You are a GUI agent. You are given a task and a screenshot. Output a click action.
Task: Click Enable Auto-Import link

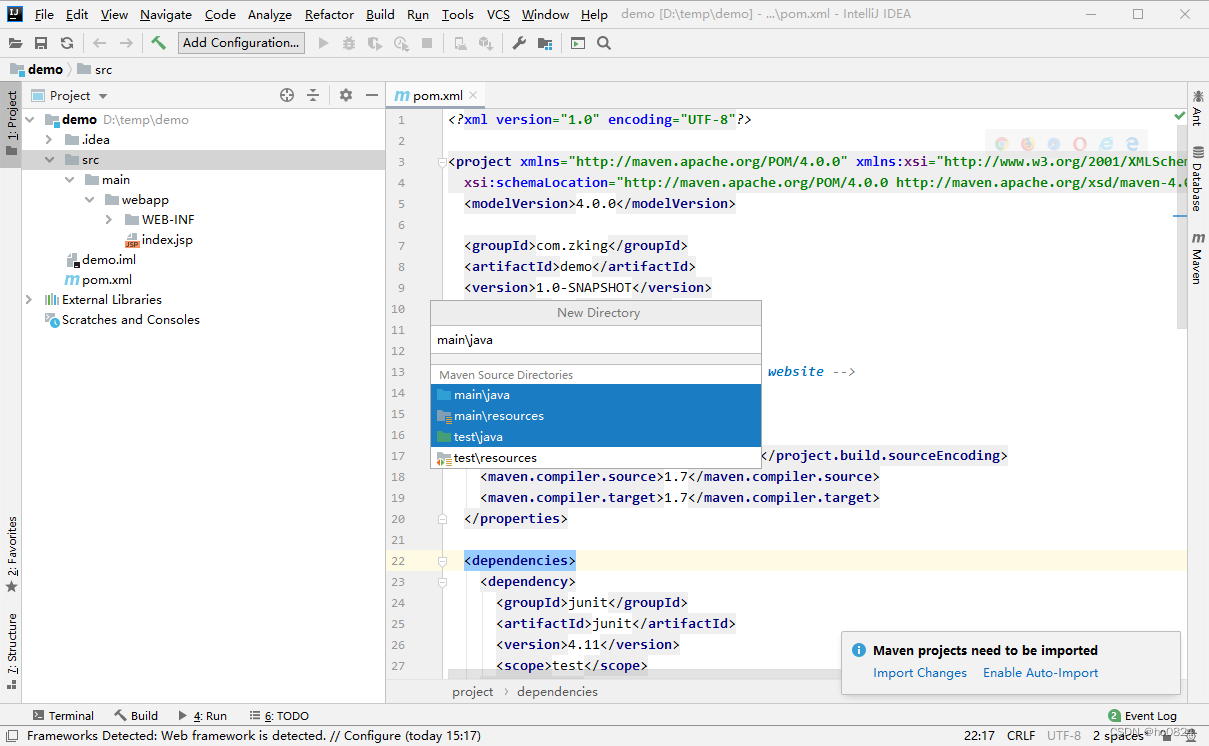1040,673
